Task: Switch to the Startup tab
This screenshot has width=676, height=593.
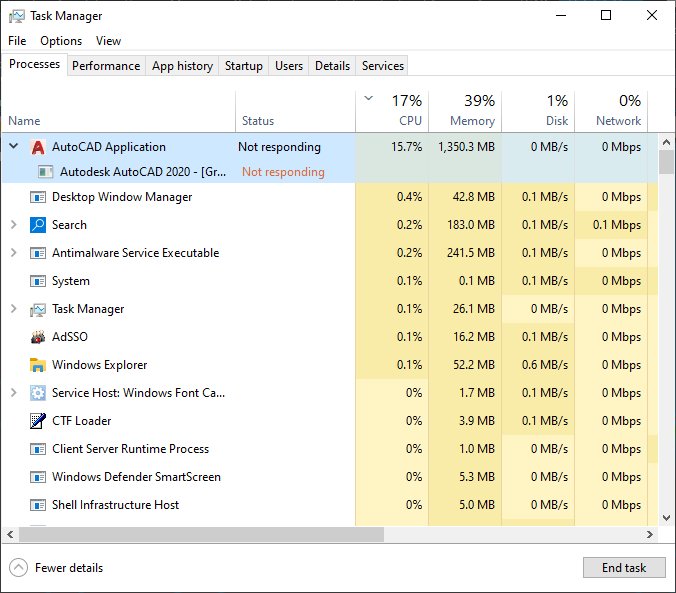Action: click(x=244, y=66)
